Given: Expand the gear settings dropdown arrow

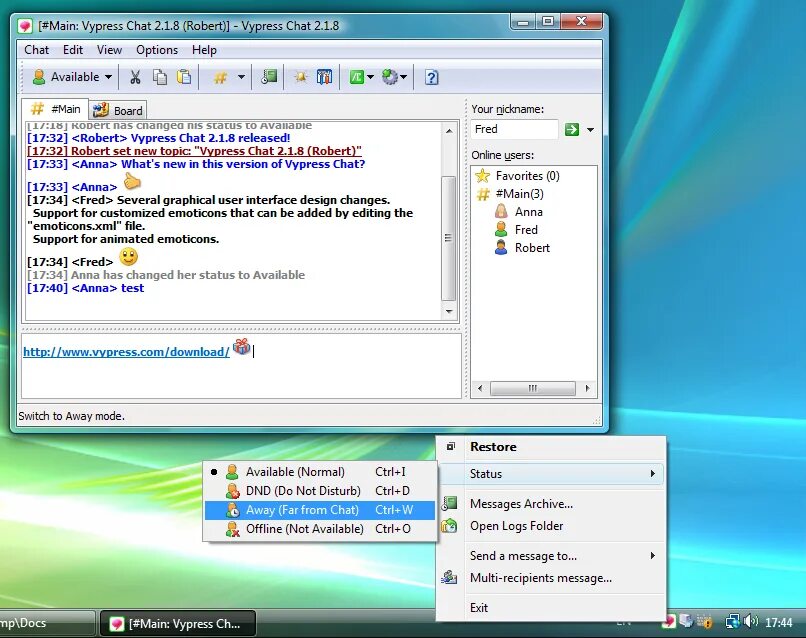Looking at the screenshot, I should click(x=404, y=77).
